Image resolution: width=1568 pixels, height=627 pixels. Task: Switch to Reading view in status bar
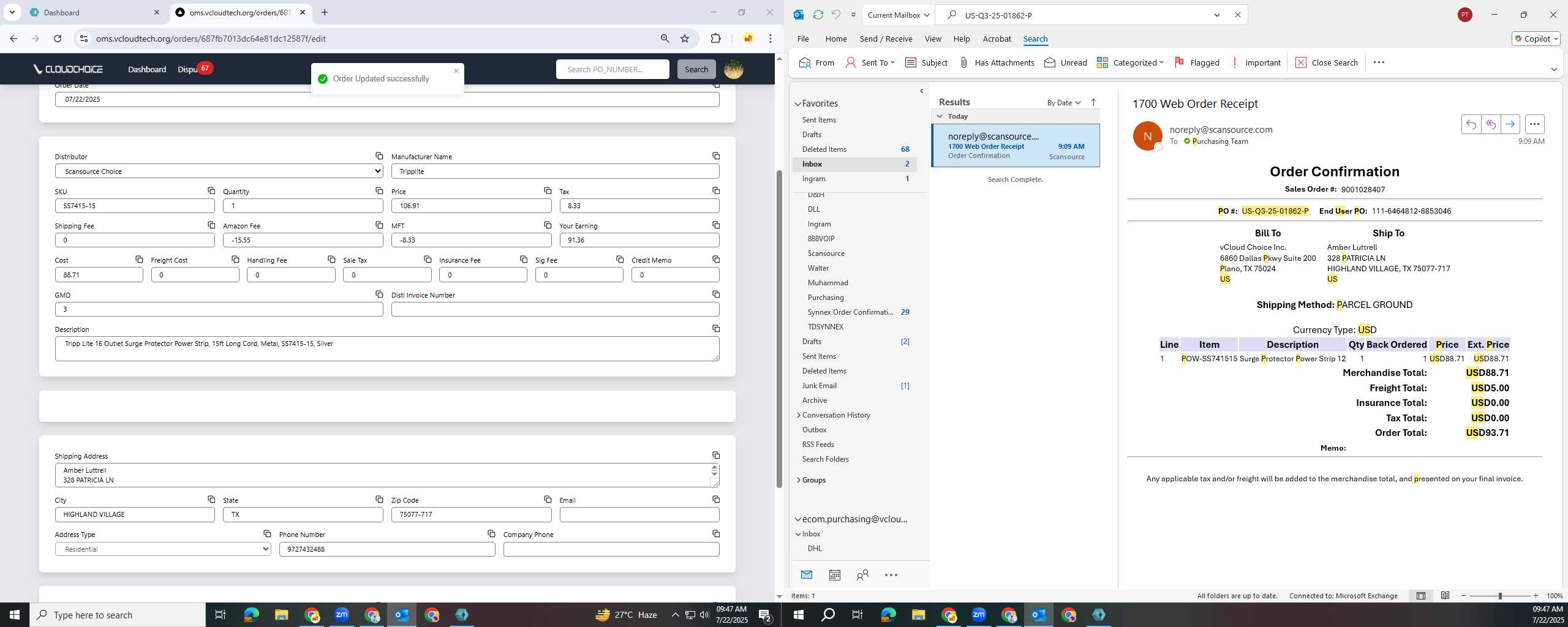click(1445, 596)
